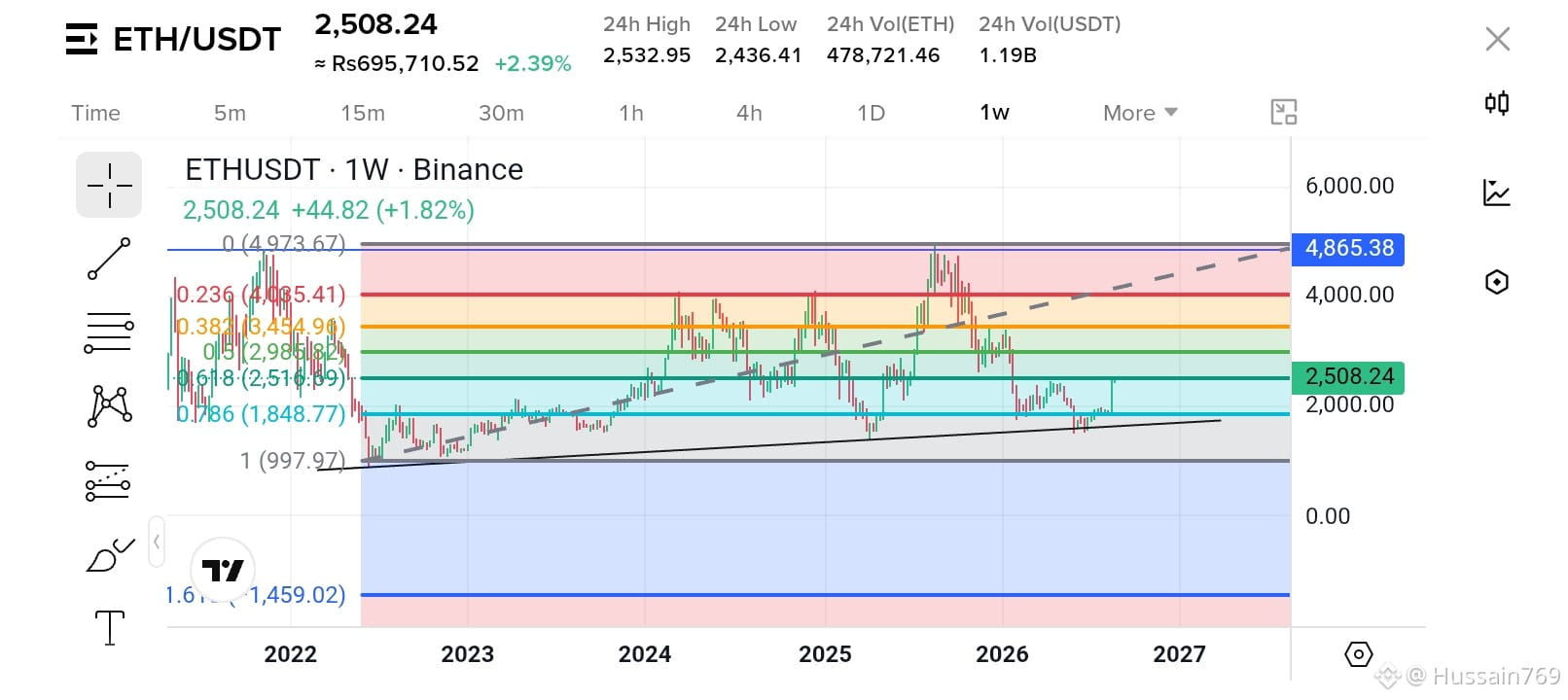Click the 2024 time axis label
This screenshot has width=1568, height=700.
point(645,654)
